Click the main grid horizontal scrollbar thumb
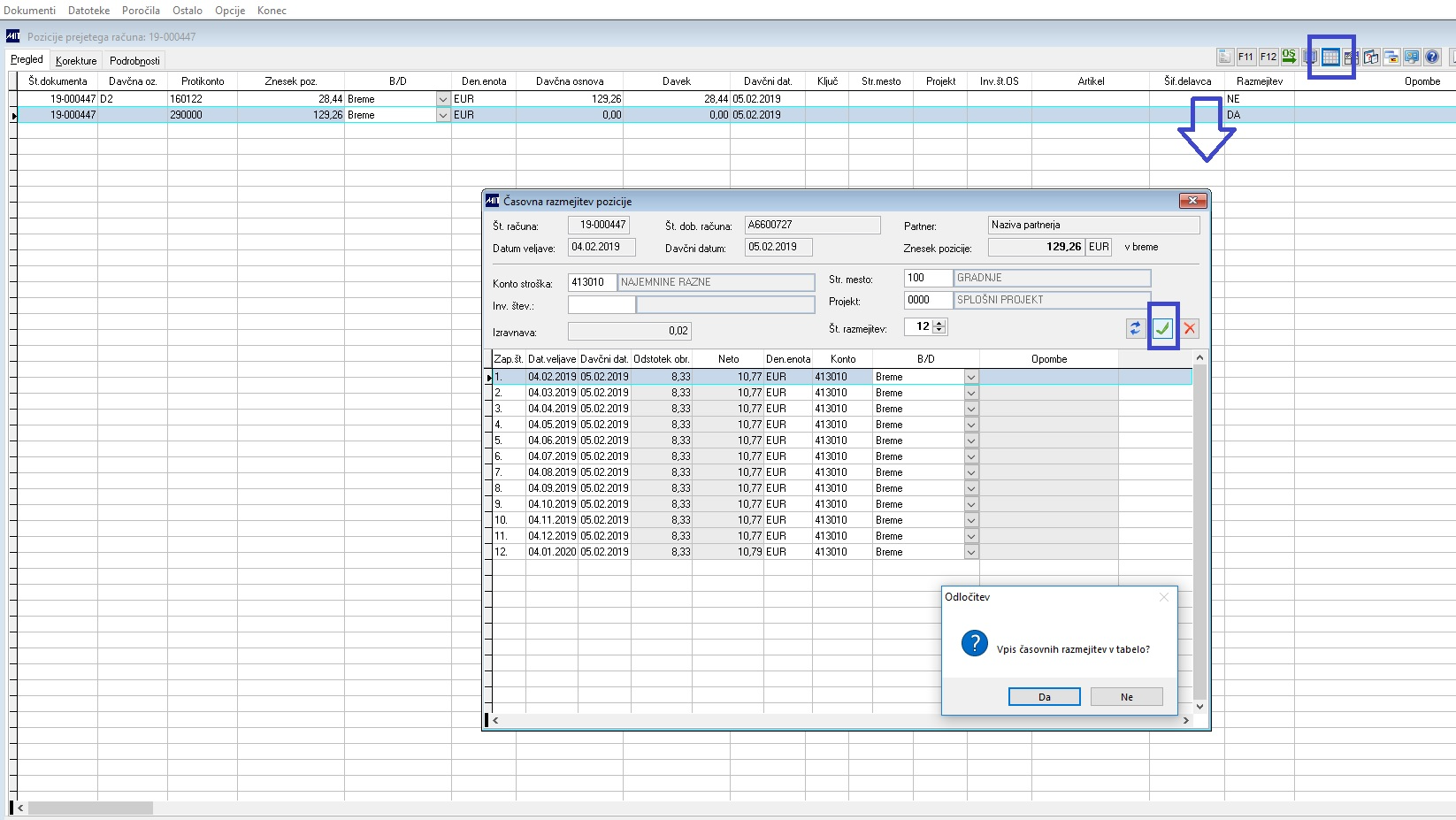Screen dimensions: 1456x820 (x=90, y=809)
